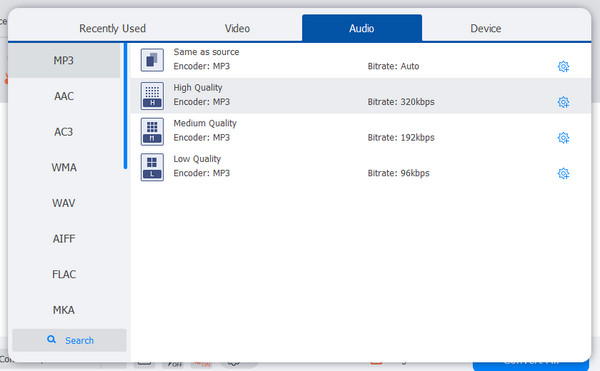The image size is (600, 371).
Task: Select the Same as source title text
Action: tap(206, 52)
